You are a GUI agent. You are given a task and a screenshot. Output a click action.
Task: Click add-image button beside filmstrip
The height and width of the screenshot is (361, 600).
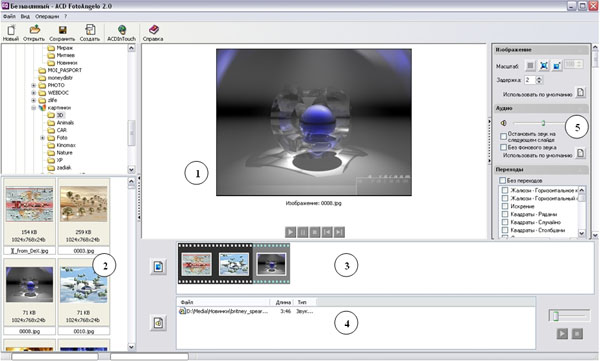tap(158, 266)
